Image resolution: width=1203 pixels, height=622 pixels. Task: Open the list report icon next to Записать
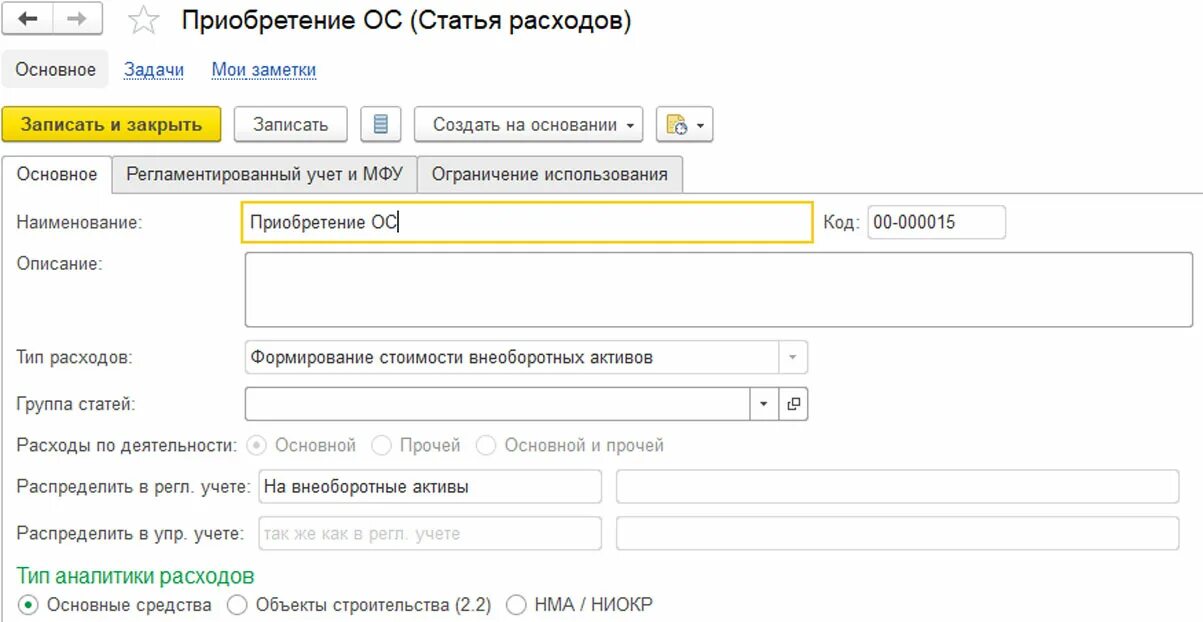coord(380,125)
